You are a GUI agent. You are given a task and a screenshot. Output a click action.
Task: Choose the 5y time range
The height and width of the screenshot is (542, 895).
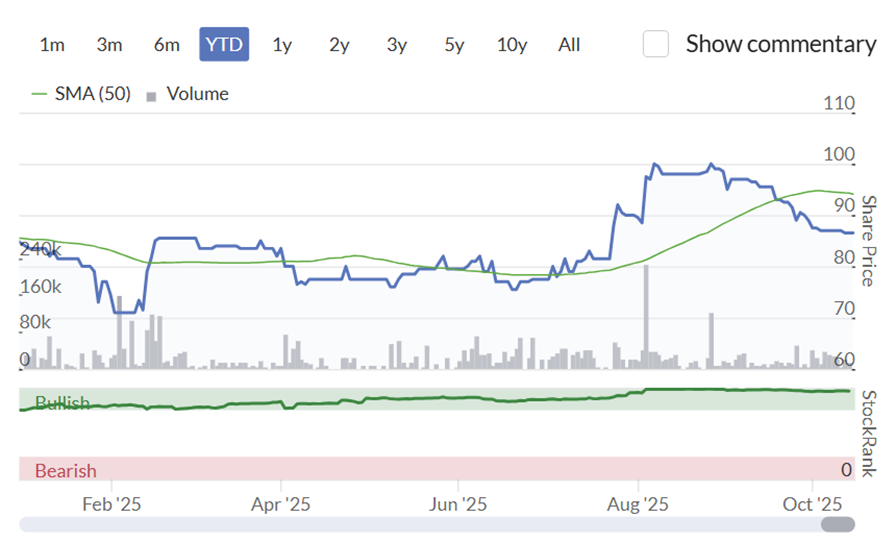coord(454,45)
